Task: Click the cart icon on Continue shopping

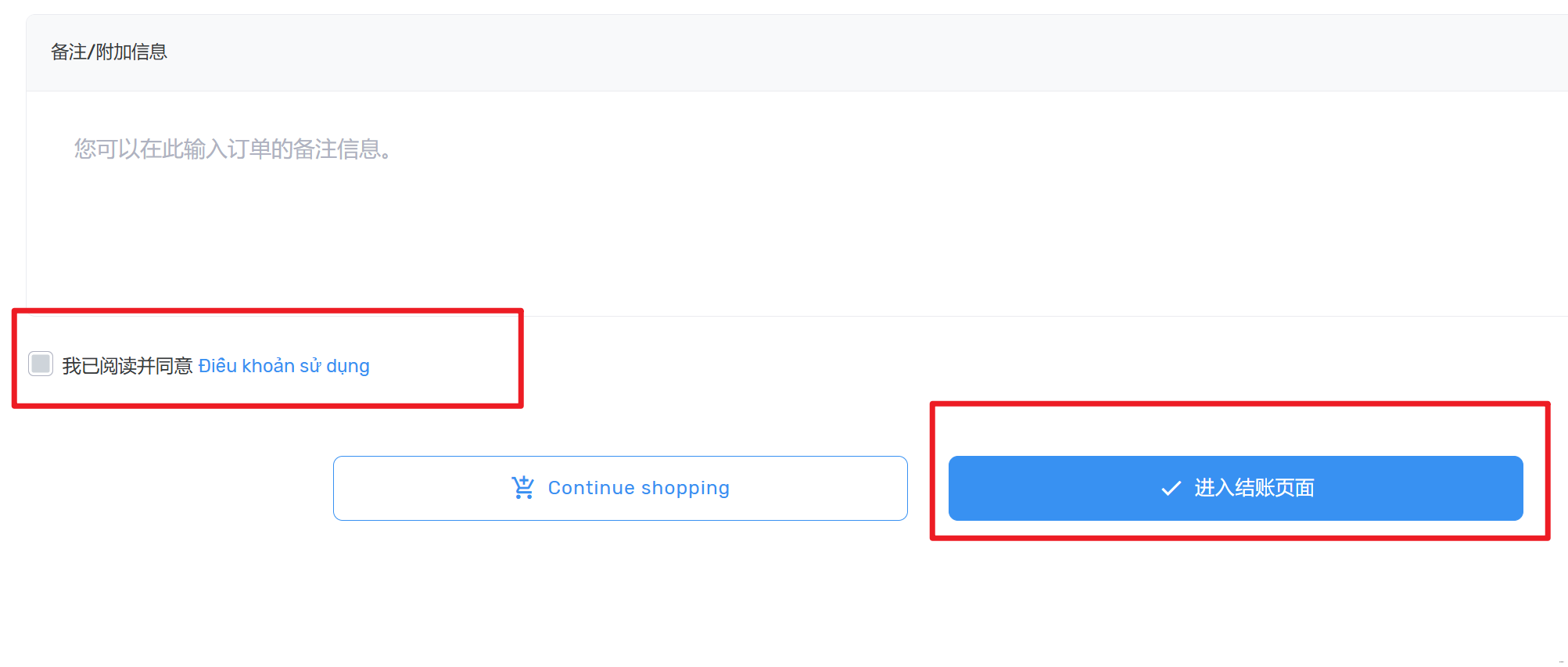Action: pyautogui.click(x=522, y=488)
